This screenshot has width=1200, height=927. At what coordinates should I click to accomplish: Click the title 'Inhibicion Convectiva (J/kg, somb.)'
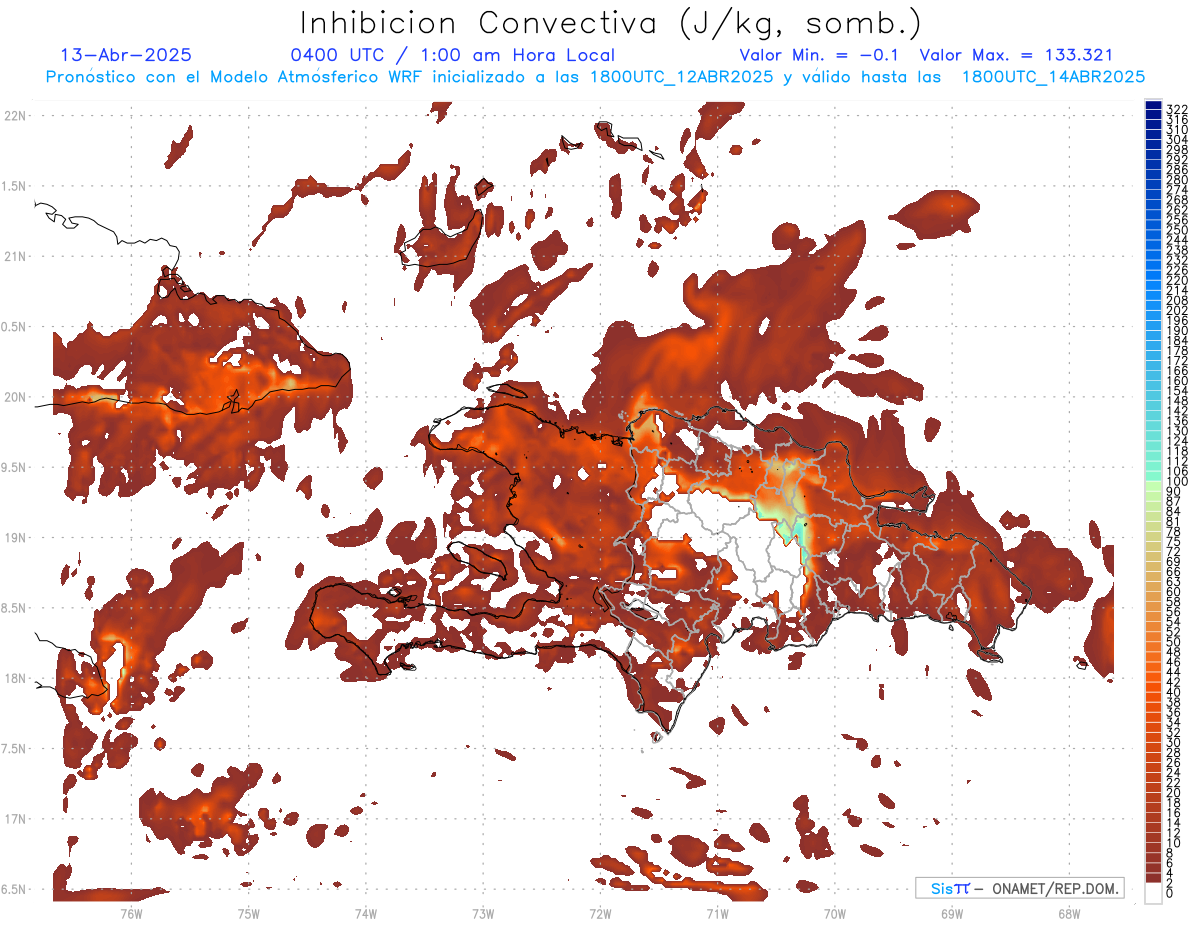click(611, 23)
